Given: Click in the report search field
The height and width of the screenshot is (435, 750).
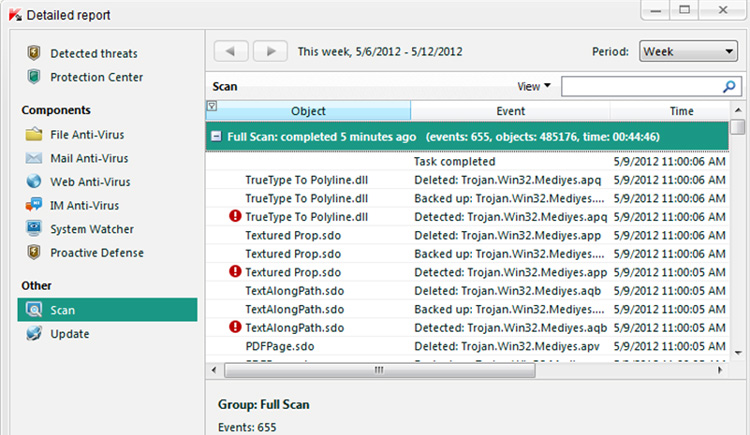Looking at the screenshot, I should click(640, 88).
